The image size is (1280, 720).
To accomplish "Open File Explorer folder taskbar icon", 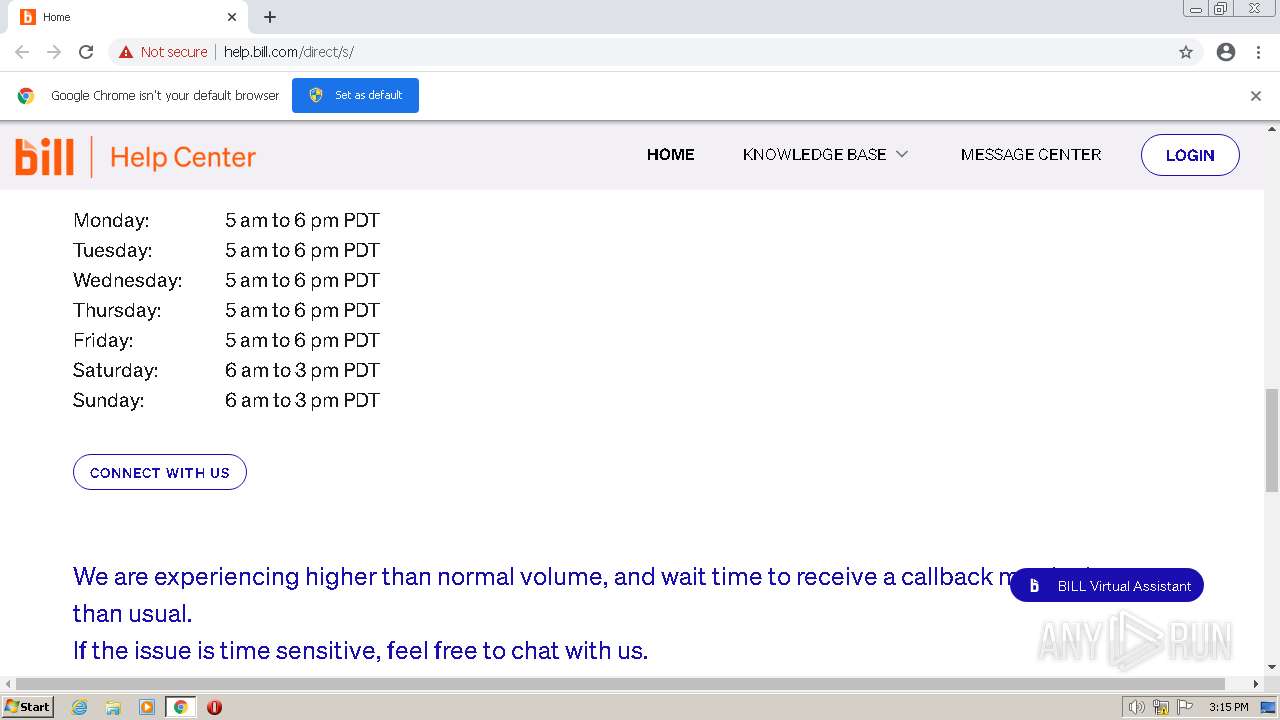I will click(x=113, y=707).
